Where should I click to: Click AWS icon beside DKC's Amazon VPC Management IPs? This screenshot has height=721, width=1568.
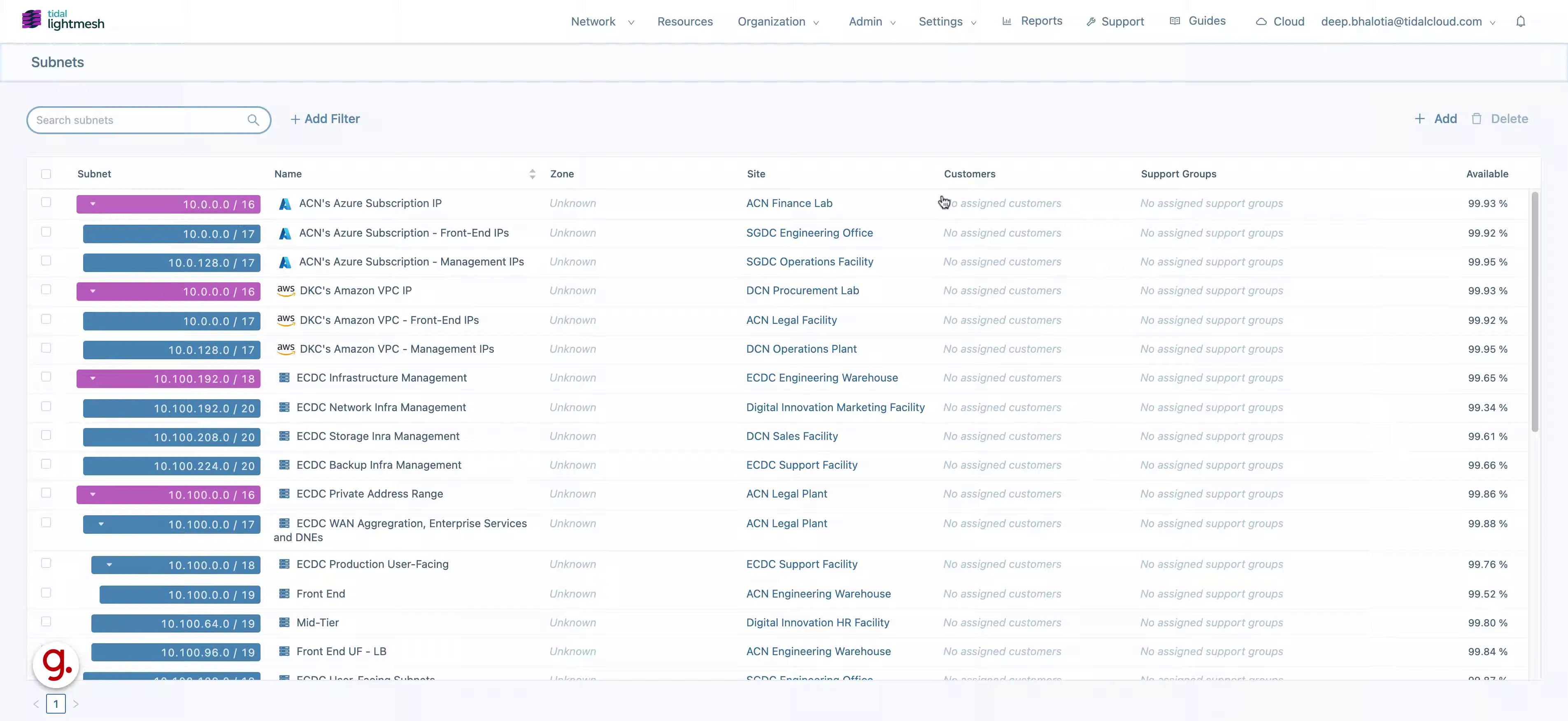pyautogui.click(x=286, y=349)
